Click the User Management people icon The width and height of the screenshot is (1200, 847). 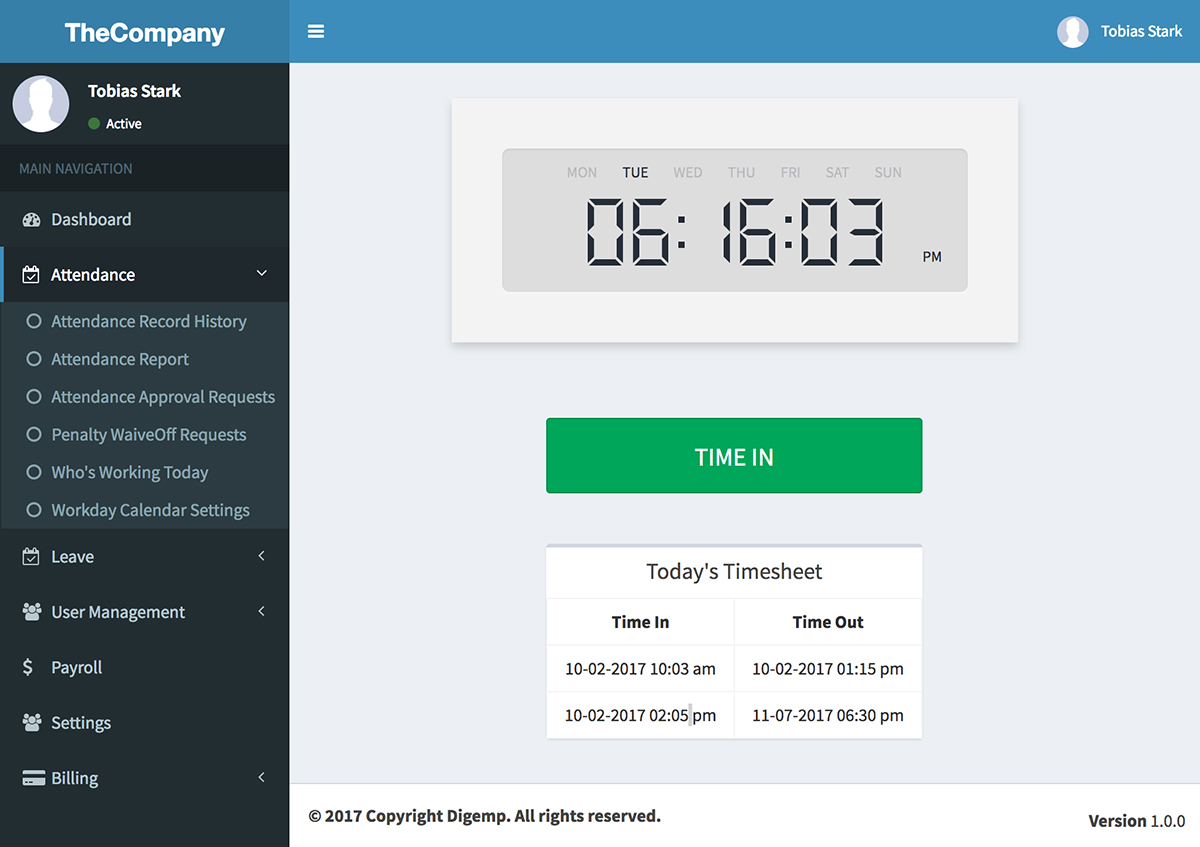pos(31,612)
